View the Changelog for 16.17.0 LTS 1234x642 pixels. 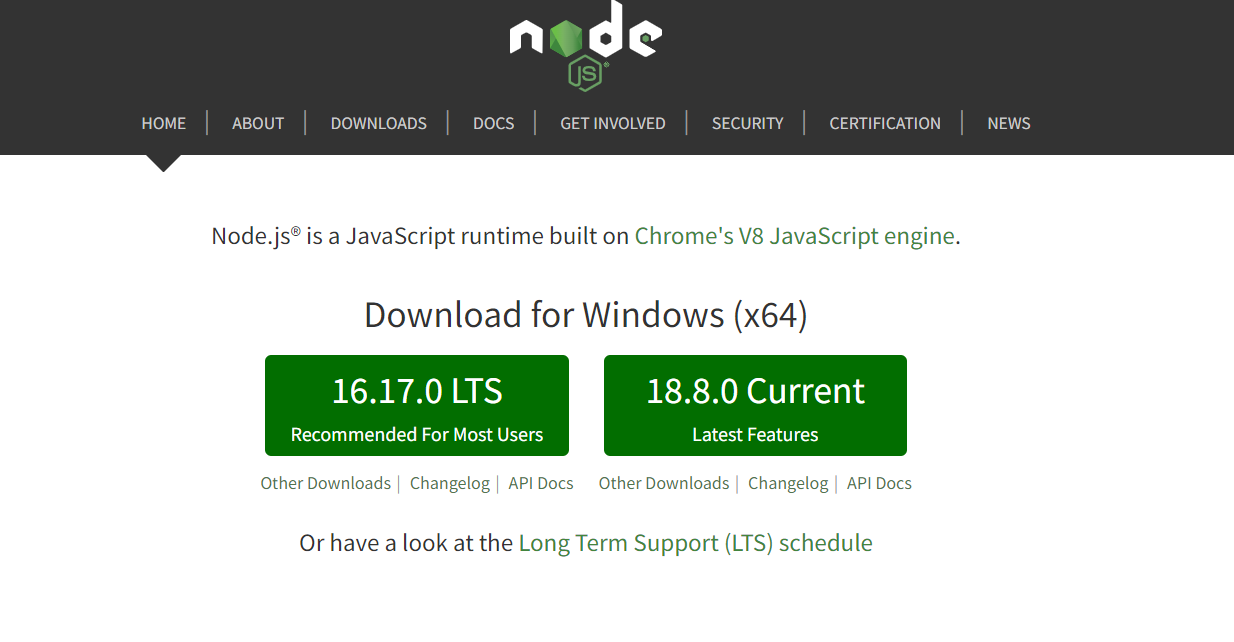[449, 483]
